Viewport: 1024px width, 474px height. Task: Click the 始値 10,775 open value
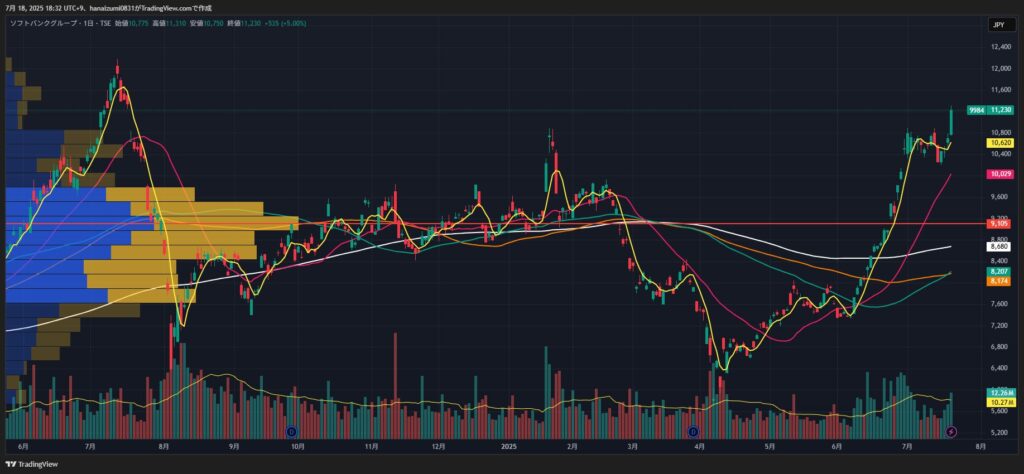tap(133, 23)
